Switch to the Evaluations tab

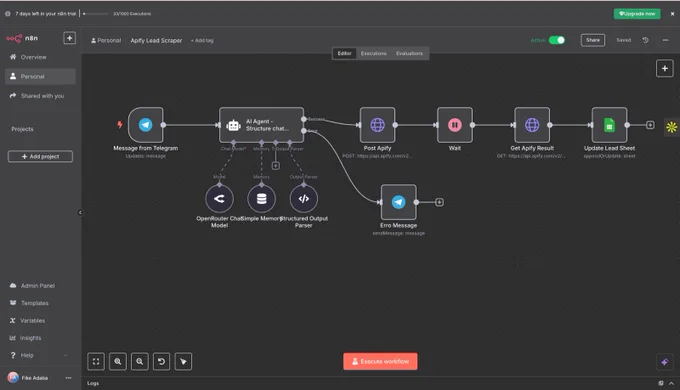point(409,53)
